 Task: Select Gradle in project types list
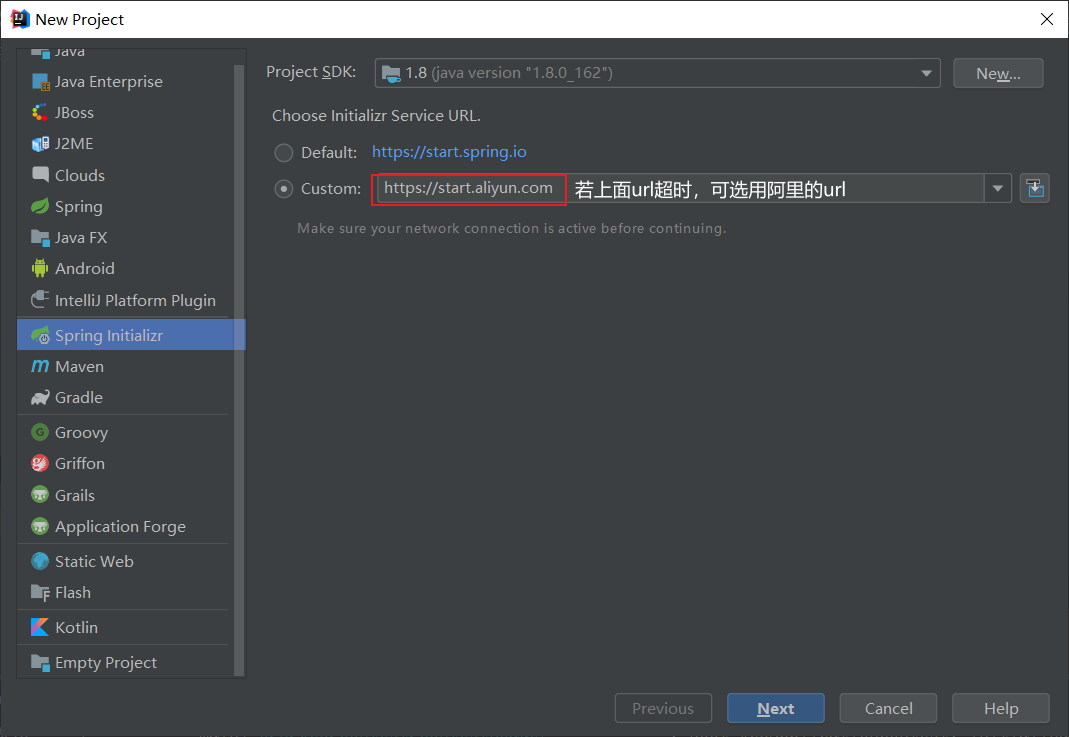point(125,397)
